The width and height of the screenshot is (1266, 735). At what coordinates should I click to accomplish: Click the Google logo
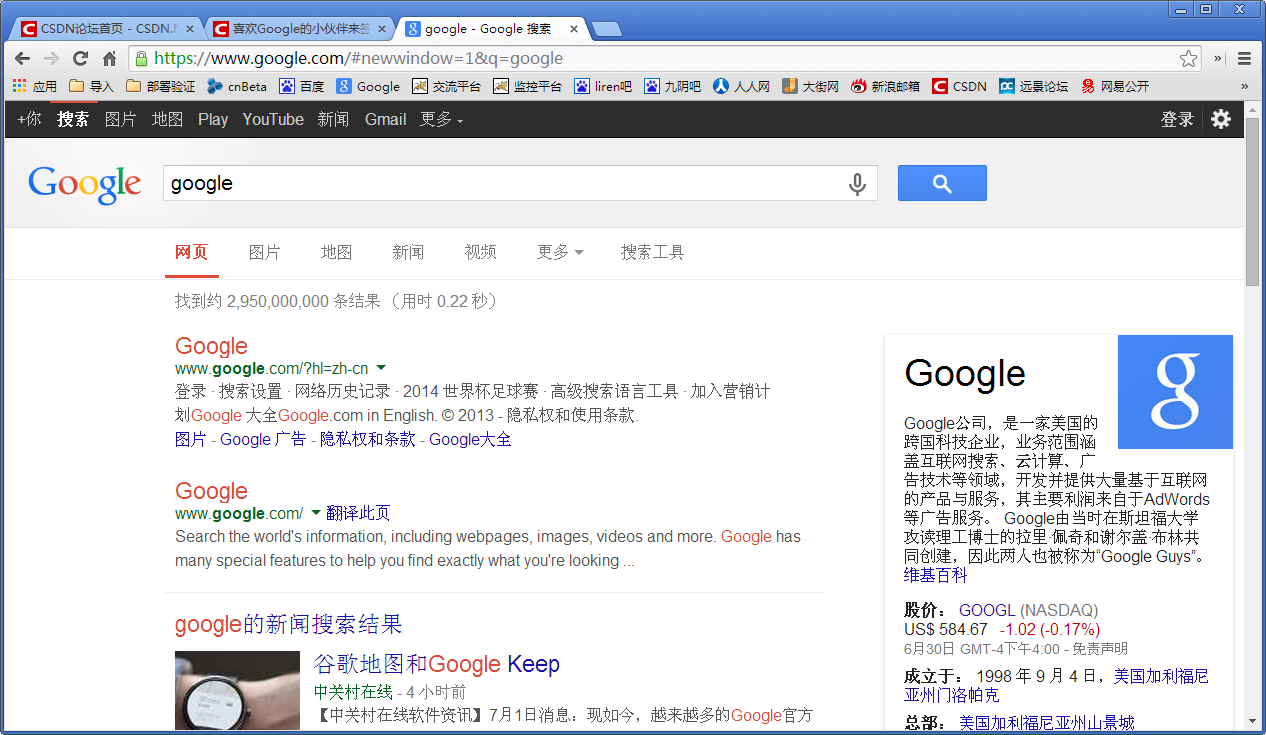[x=84, y=184]
